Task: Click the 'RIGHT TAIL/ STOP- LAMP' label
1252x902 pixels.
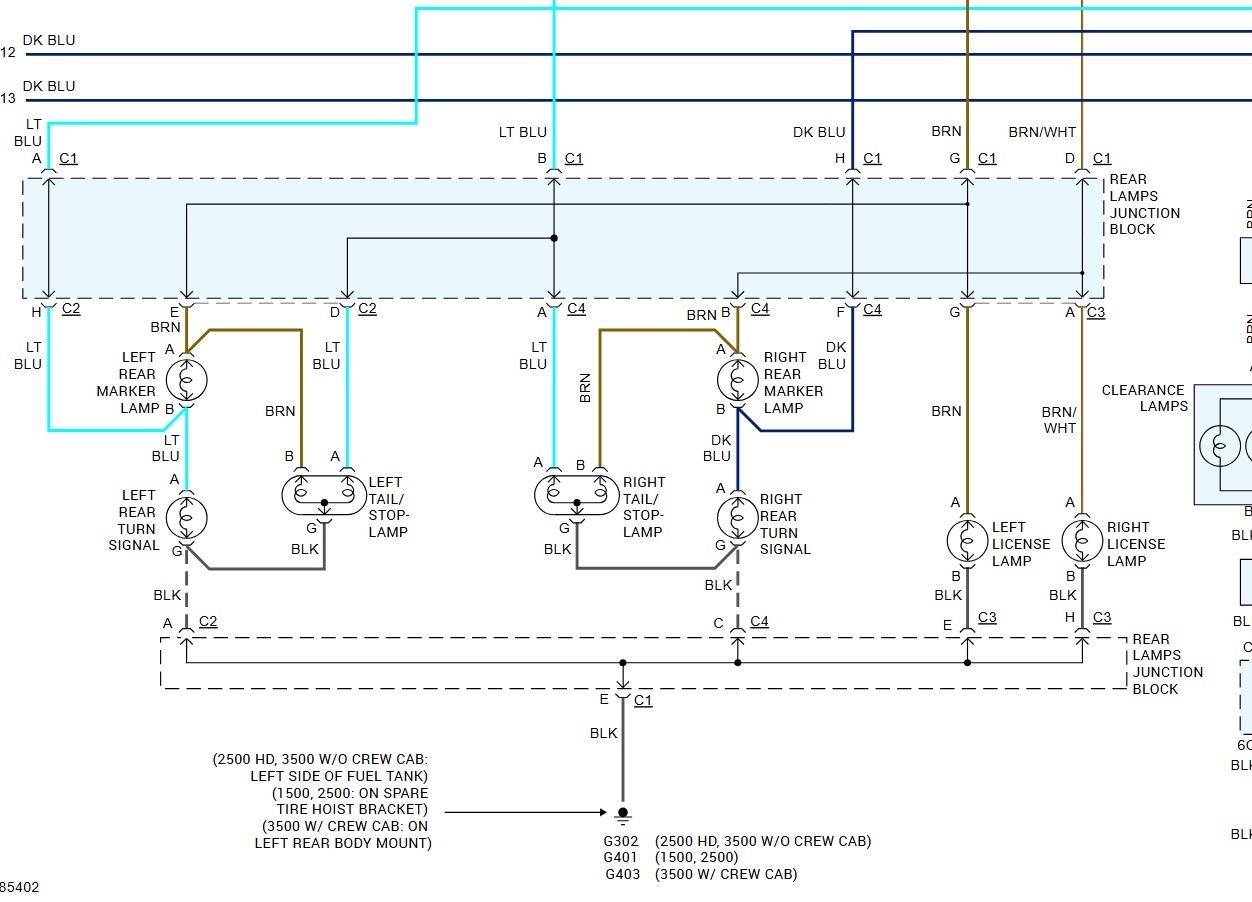Action: pyautogui.click(x=644, y=507)
